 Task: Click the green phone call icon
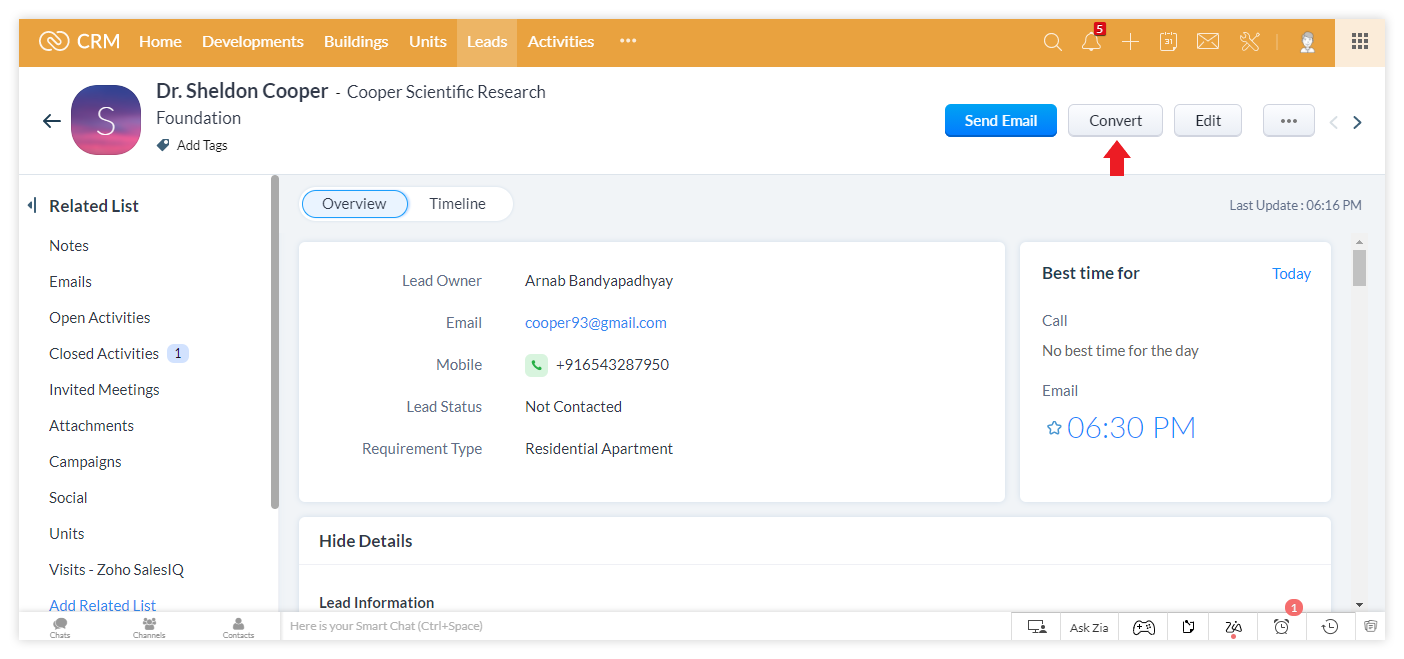[537, 365]
